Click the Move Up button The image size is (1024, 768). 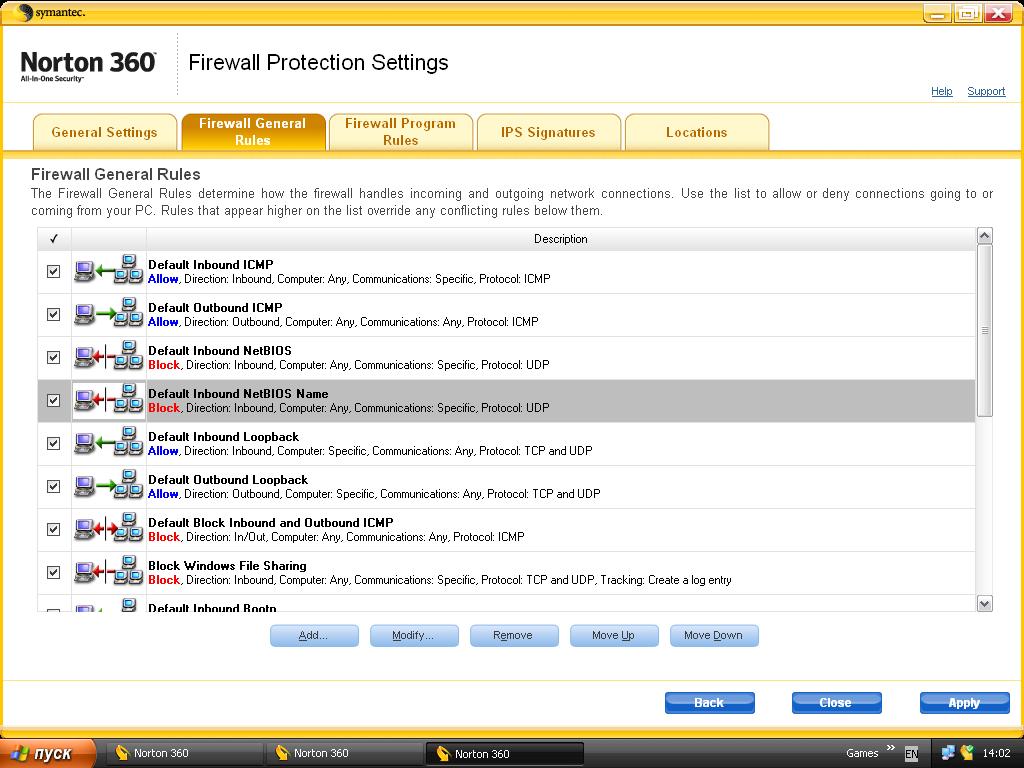pos(614,635)
